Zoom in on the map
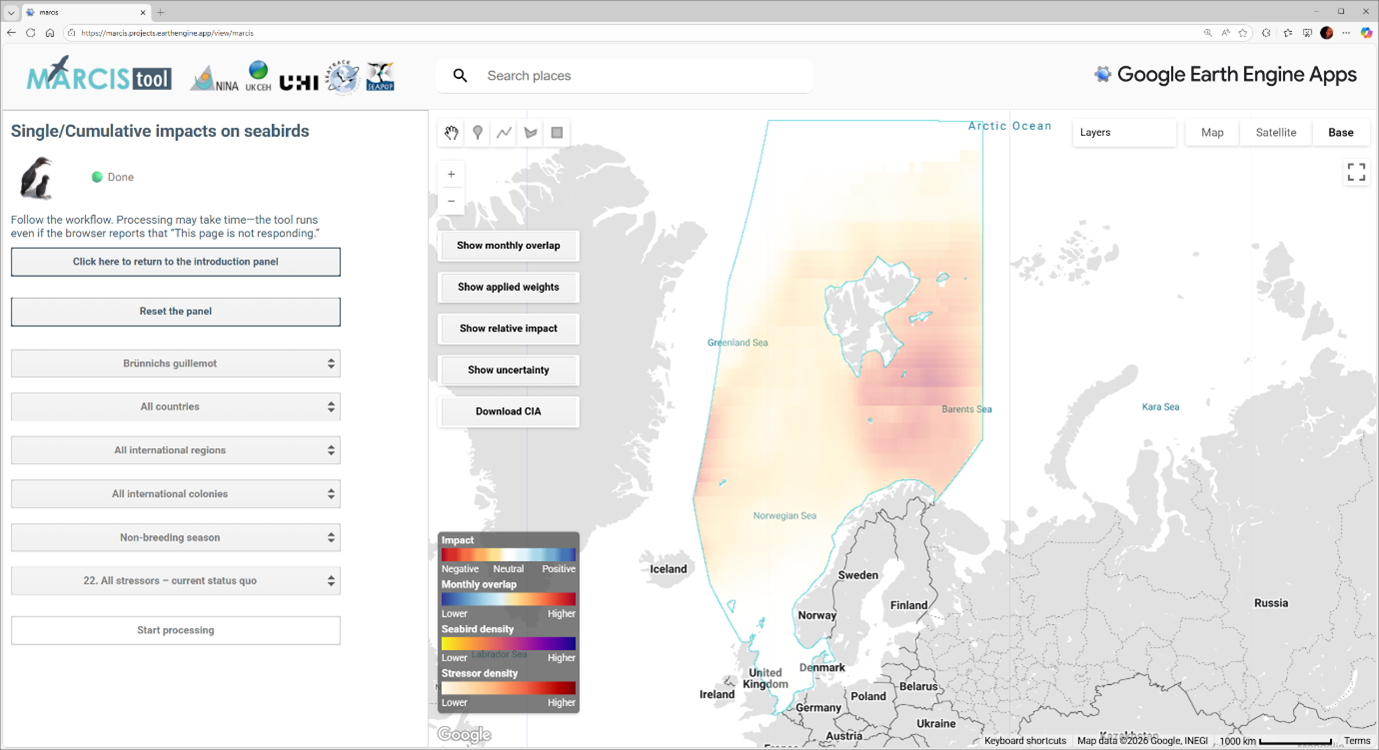1379x750 pixels. click(451, 174)
